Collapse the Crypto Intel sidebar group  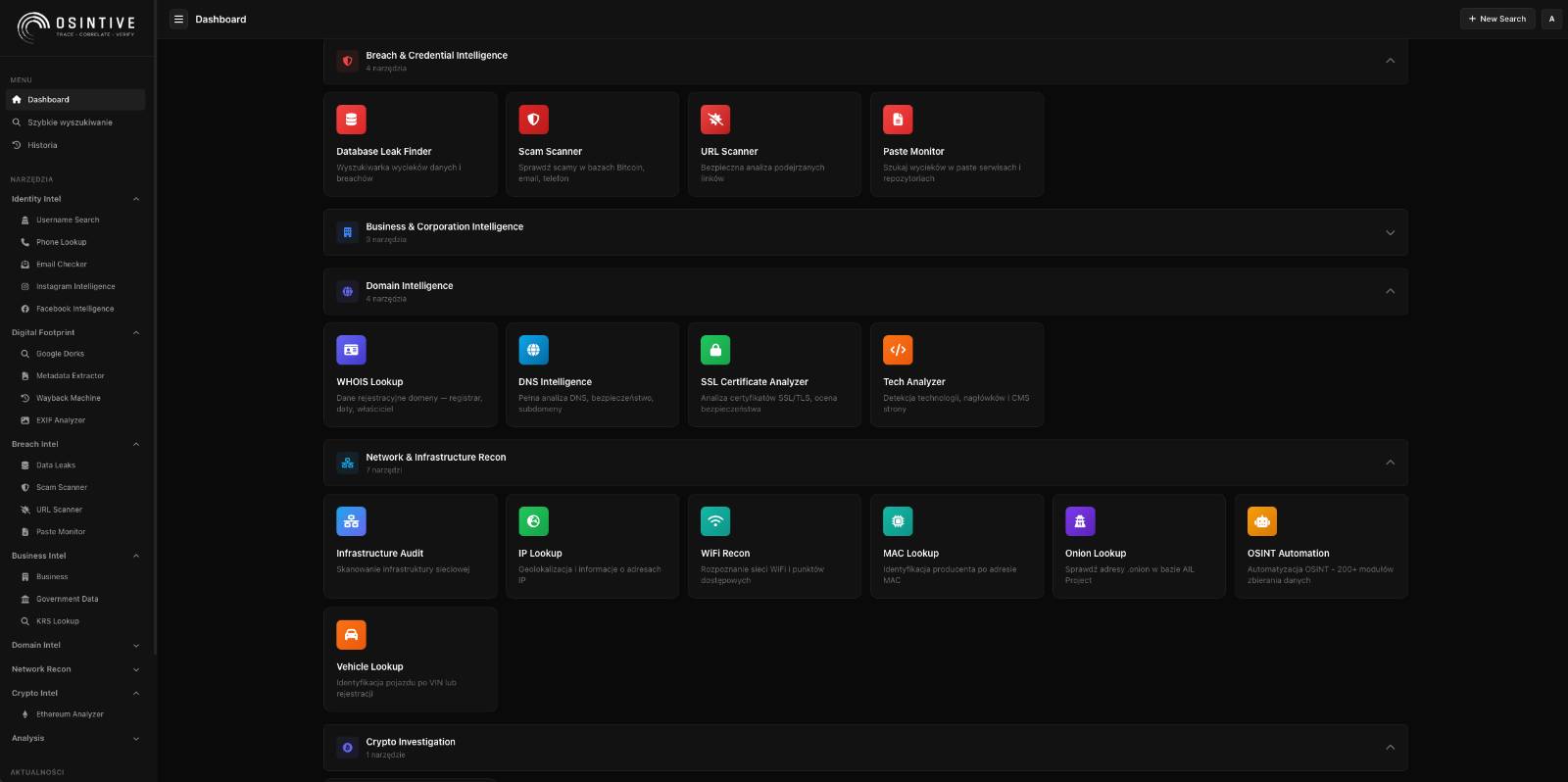point(75,693)
